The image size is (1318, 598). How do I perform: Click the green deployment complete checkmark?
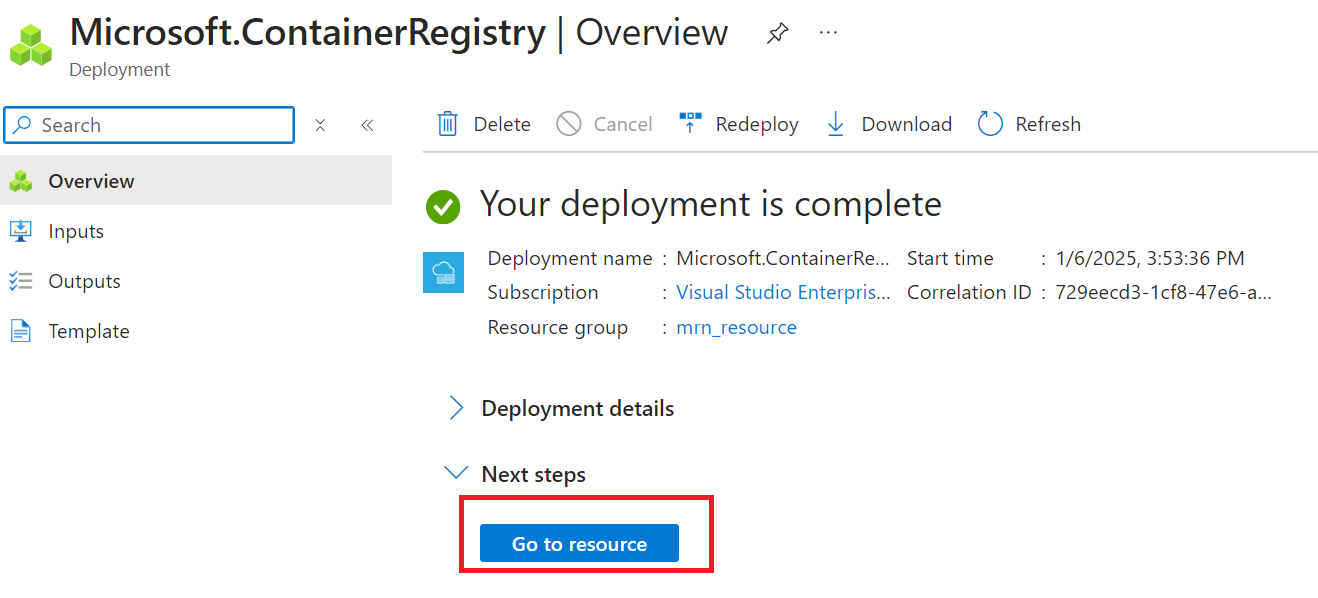(443, 207)
